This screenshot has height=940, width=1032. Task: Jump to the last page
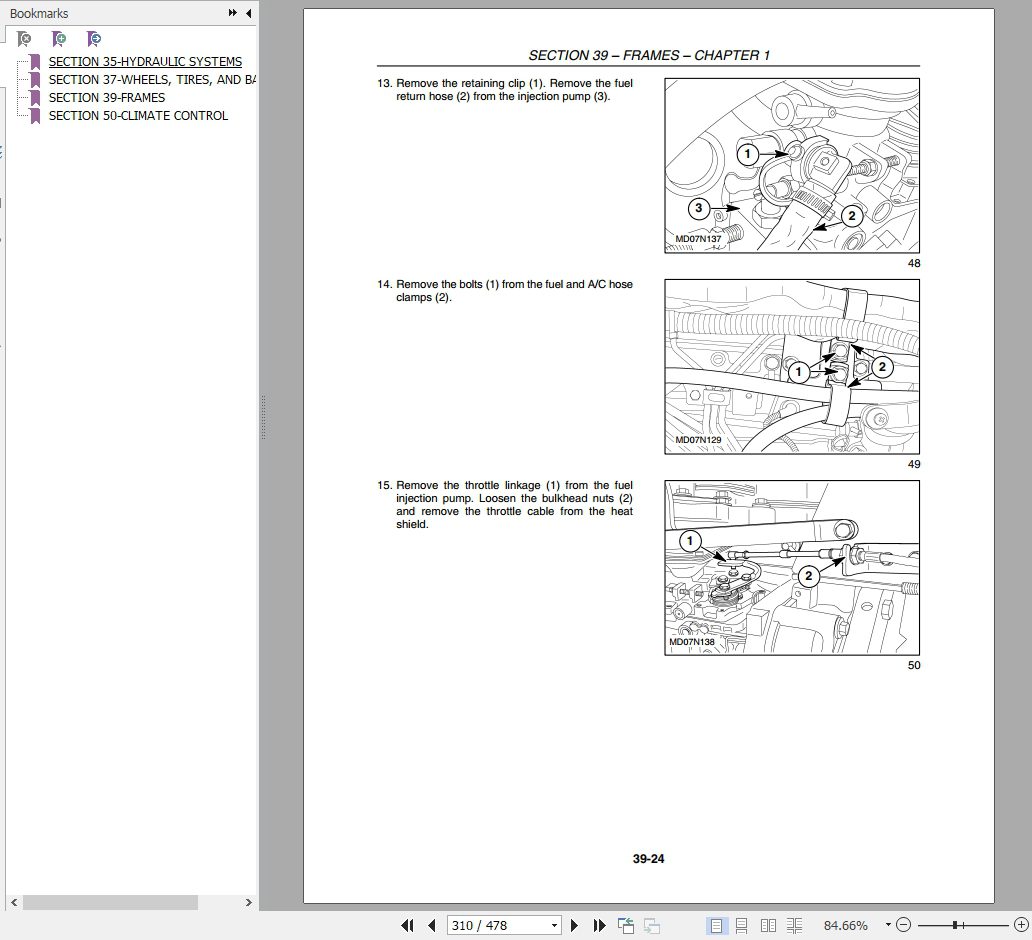(x=598, y=925)
